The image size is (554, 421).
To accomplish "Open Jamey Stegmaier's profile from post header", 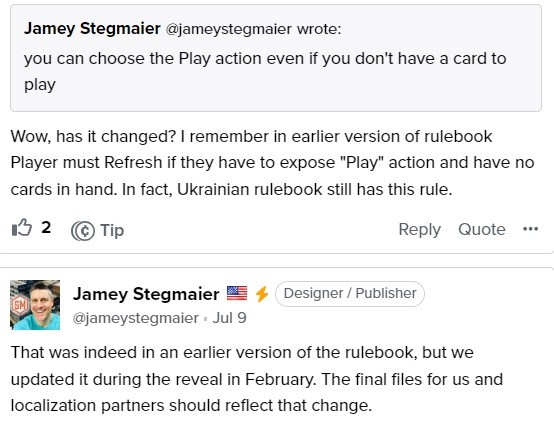I will [x=146, y=294].
